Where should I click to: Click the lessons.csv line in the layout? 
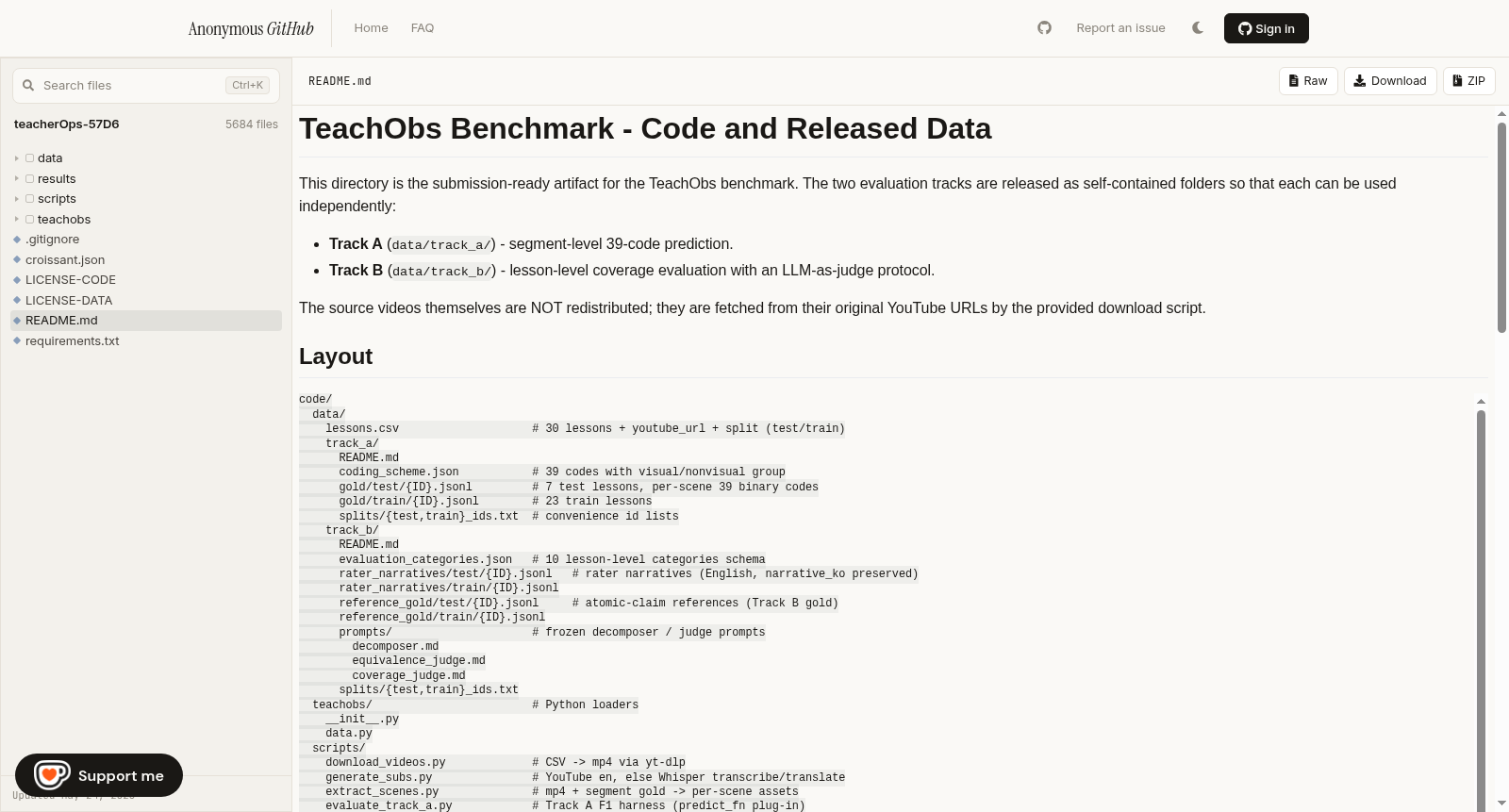click(x=572, y=428)
